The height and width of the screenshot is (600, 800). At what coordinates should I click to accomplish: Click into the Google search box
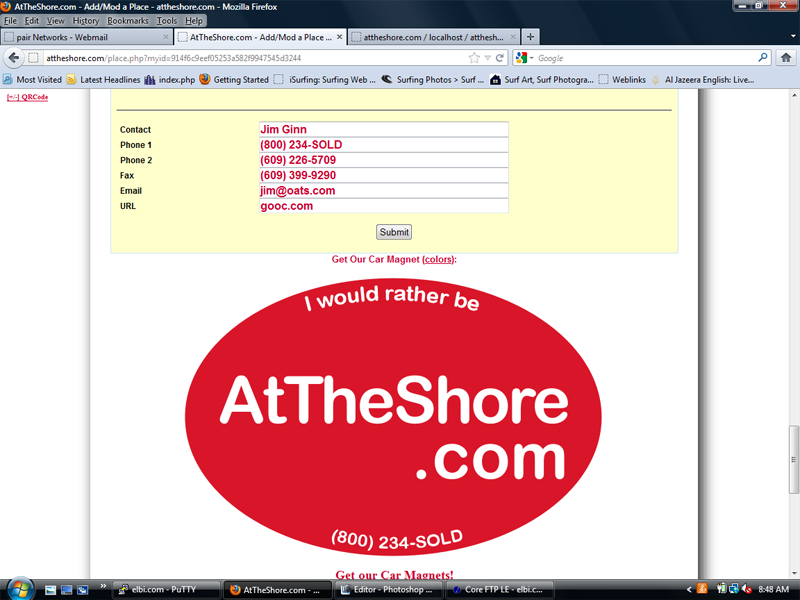tap(645, 58)
